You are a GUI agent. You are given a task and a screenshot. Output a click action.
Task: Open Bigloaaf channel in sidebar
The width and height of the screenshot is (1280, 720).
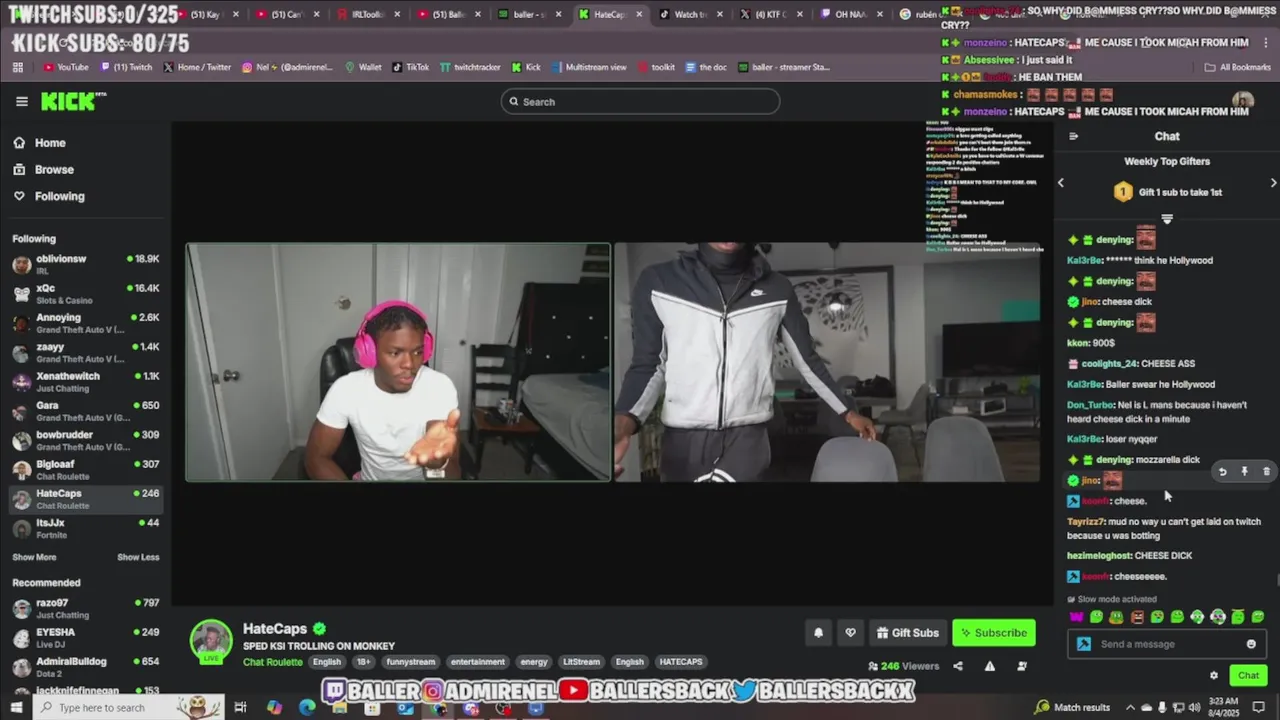(85, 469)
